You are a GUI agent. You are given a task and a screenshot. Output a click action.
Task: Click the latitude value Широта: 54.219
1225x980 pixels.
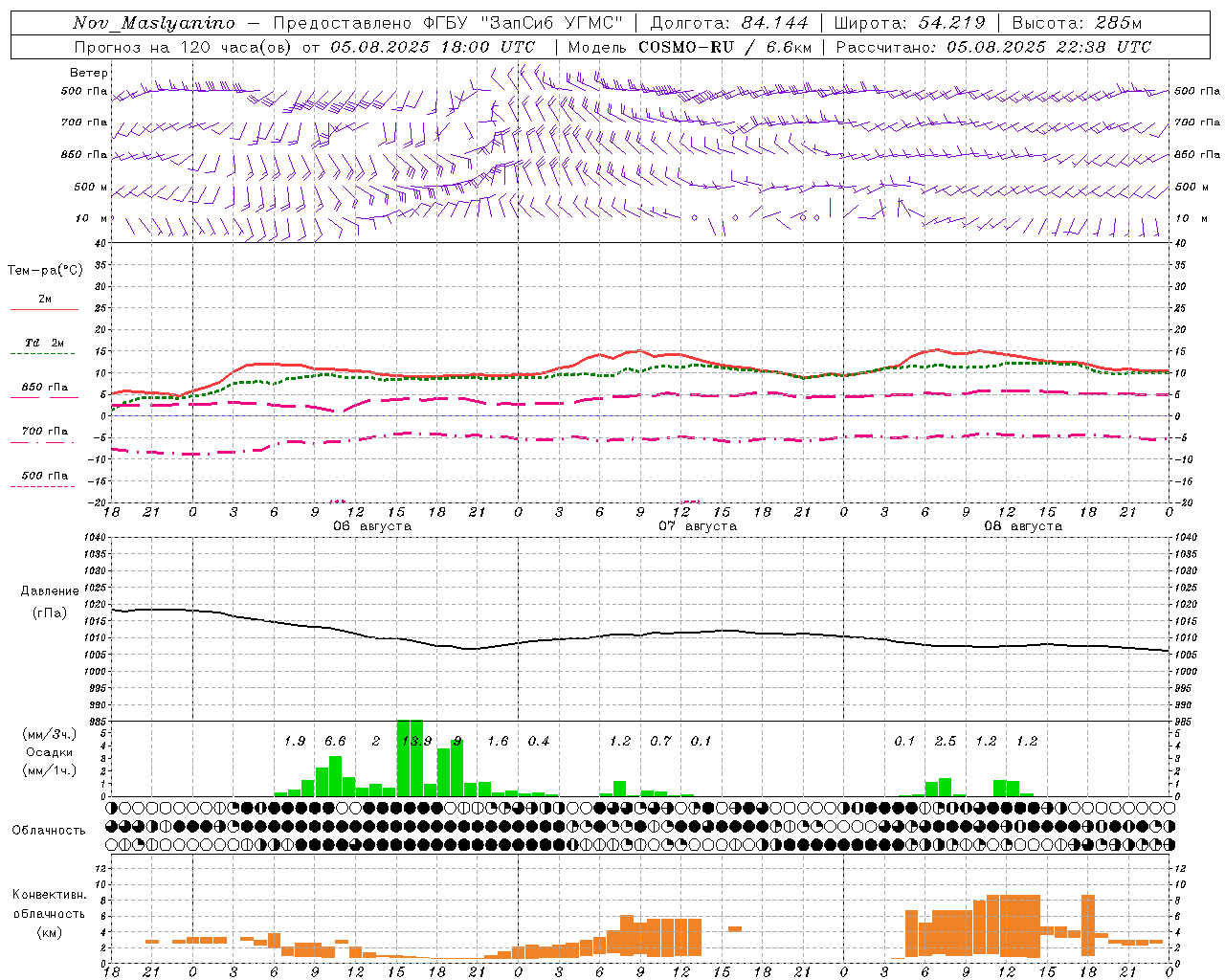tap(910, 23)
